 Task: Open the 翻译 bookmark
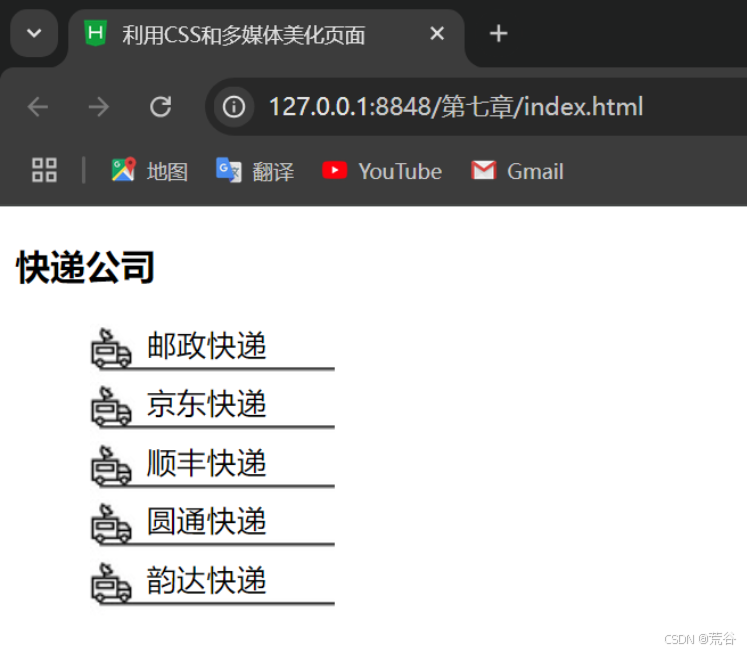[x=255, y=171]
